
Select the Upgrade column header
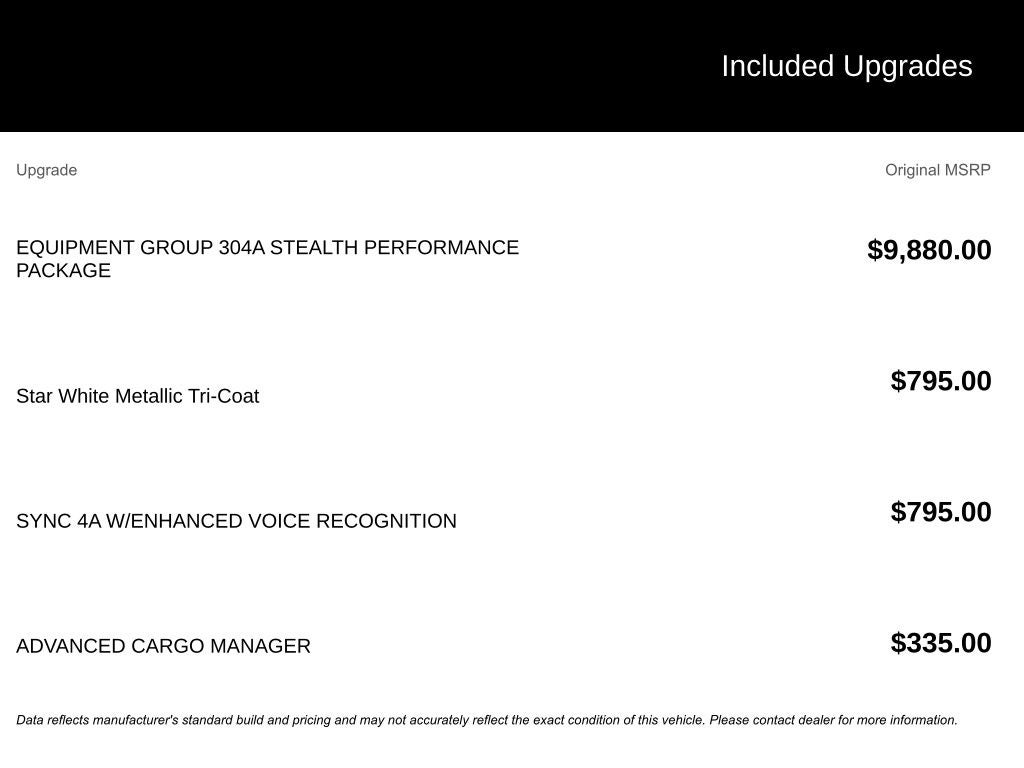tap(46, 170)
